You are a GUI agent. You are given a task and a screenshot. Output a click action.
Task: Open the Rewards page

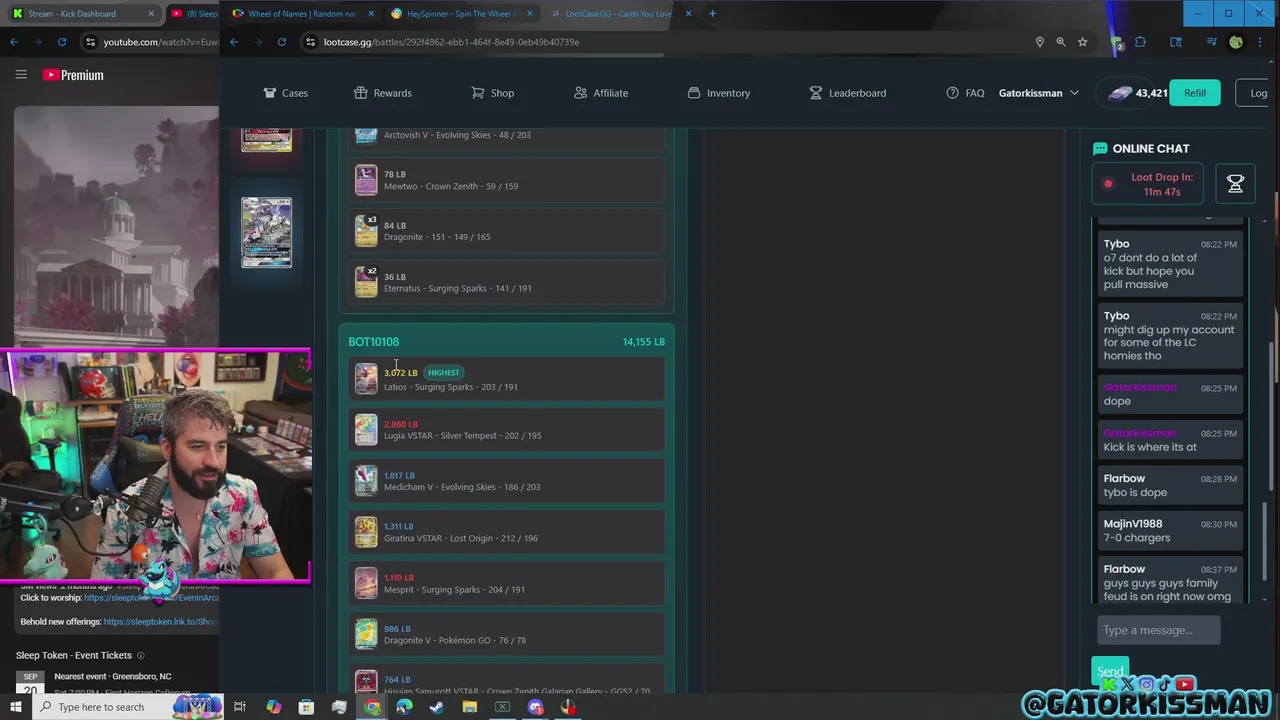pyautogui.click(x=382, y=93)
